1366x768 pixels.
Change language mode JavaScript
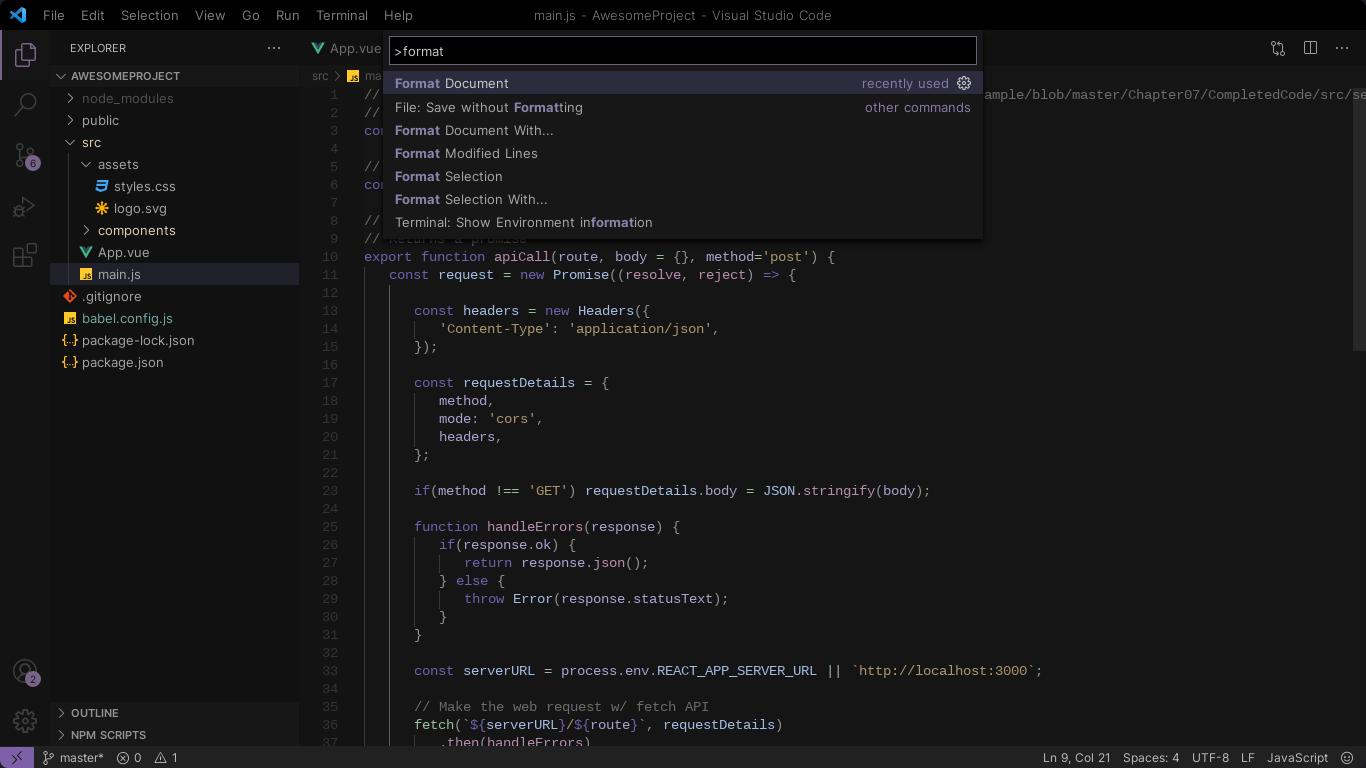pos(1297,757)
